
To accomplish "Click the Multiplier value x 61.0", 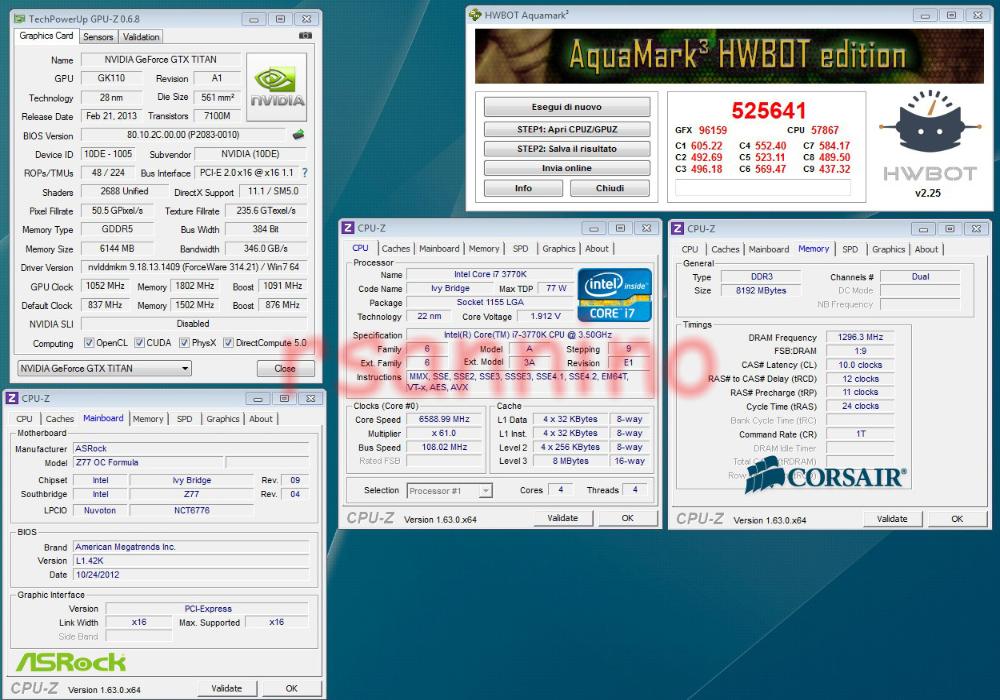I will [x=444, y=434].
